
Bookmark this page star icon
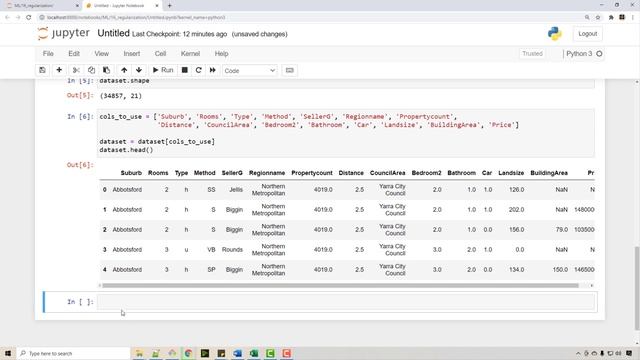point(598,18)
